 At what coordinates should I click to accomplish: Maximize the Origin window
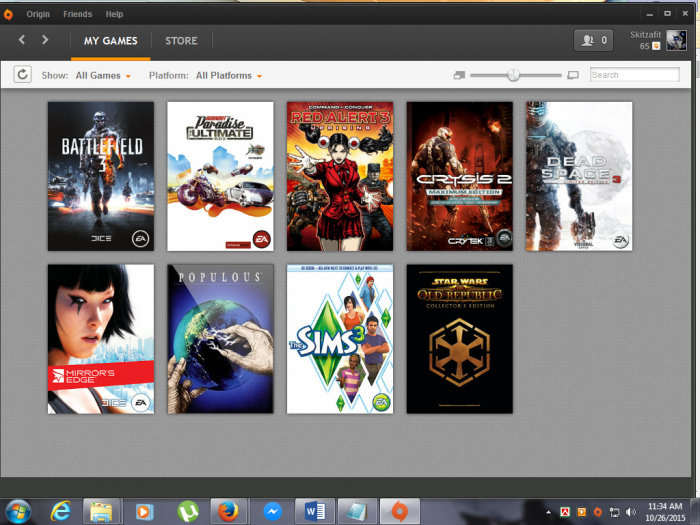point(667,14)
